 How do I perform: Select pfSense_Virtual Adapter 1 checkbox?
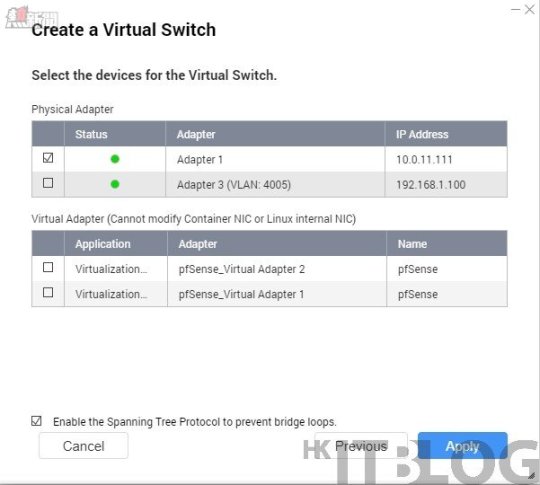[x=48, y=292]
